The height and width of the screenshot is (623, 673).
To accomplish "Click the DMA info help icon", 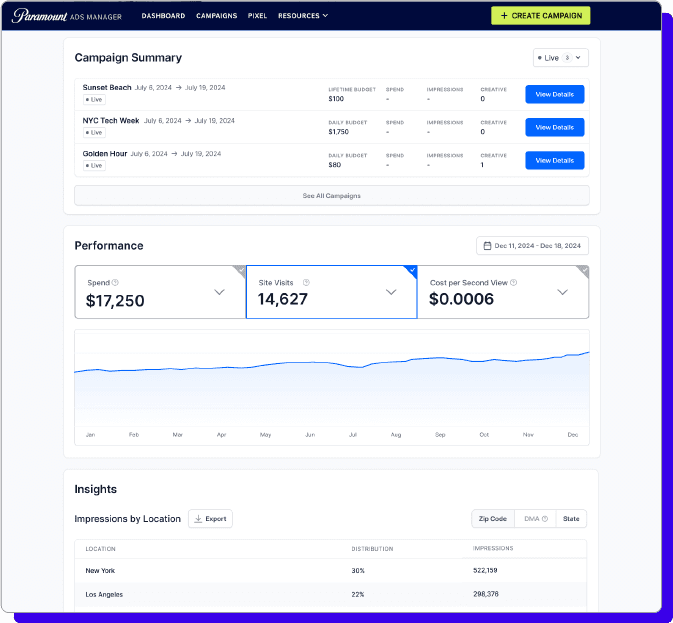I will point(545,519).
